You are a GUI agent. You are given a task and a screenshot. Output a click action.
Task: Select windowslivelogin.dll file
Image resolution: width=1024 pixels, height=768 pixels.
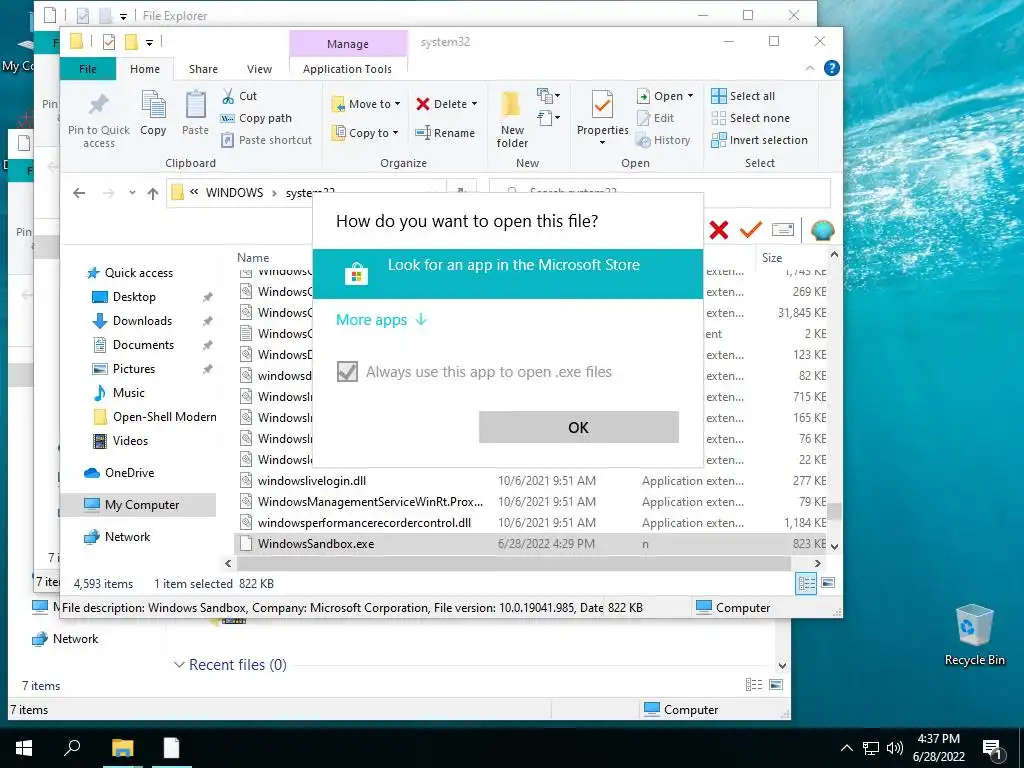(312, 481)
